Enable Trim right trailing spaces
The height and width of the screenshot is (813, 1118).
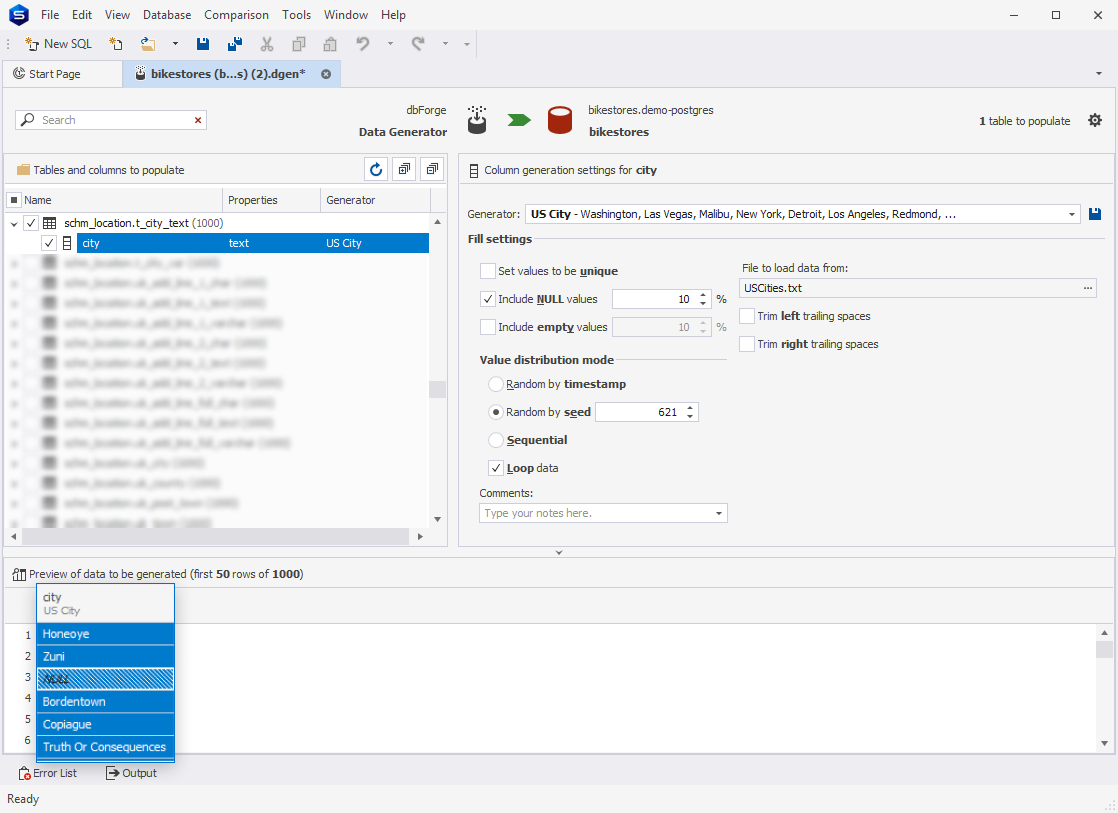tap(747, 344)
